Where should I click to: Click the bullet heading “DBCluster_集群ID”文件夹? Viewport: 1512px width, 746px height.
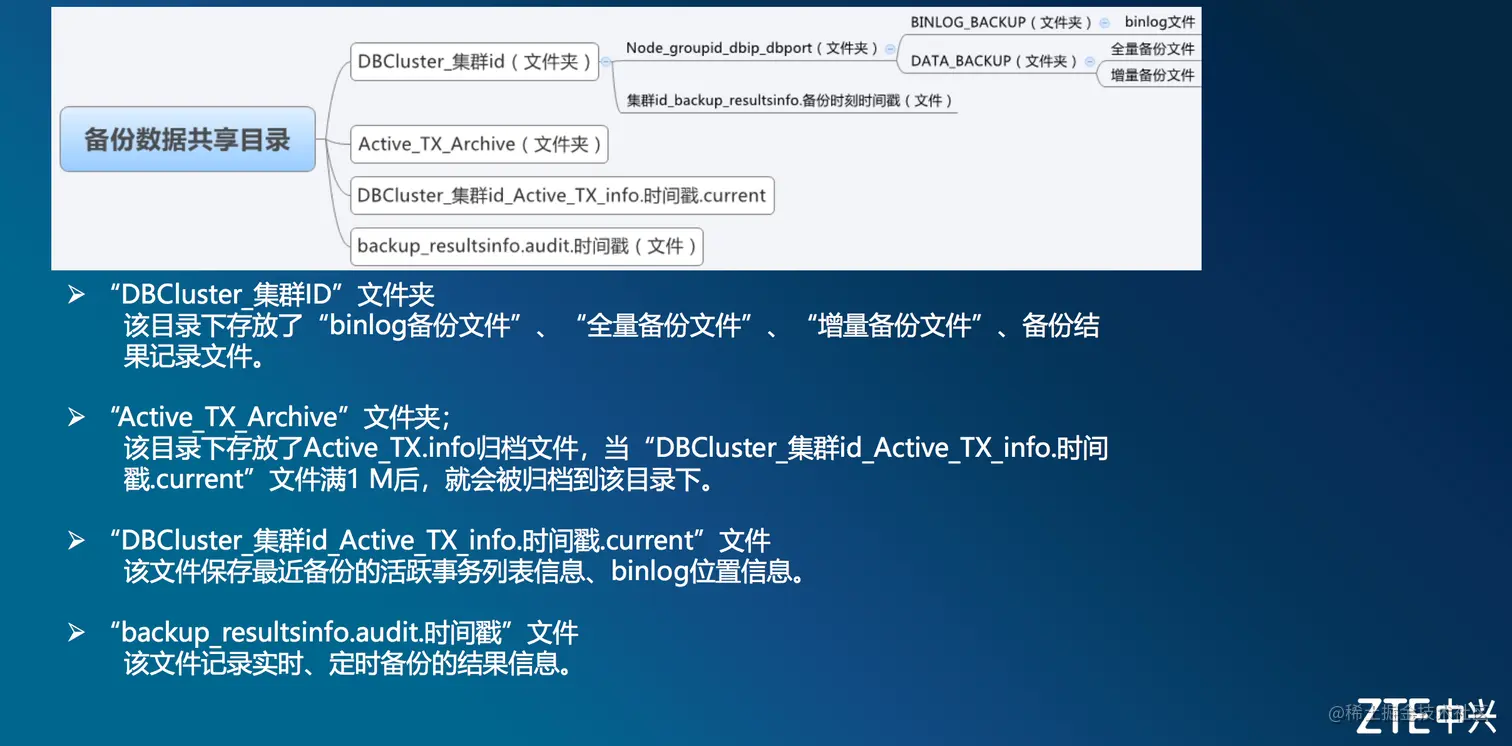click(x=272, y=295)
